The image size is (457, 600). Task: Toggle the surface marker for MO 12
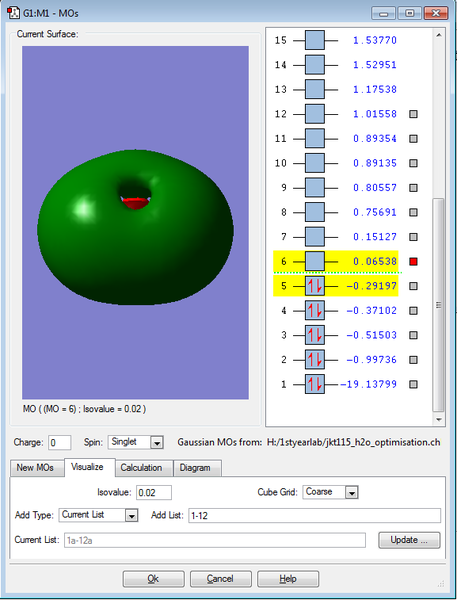point(413,114)
